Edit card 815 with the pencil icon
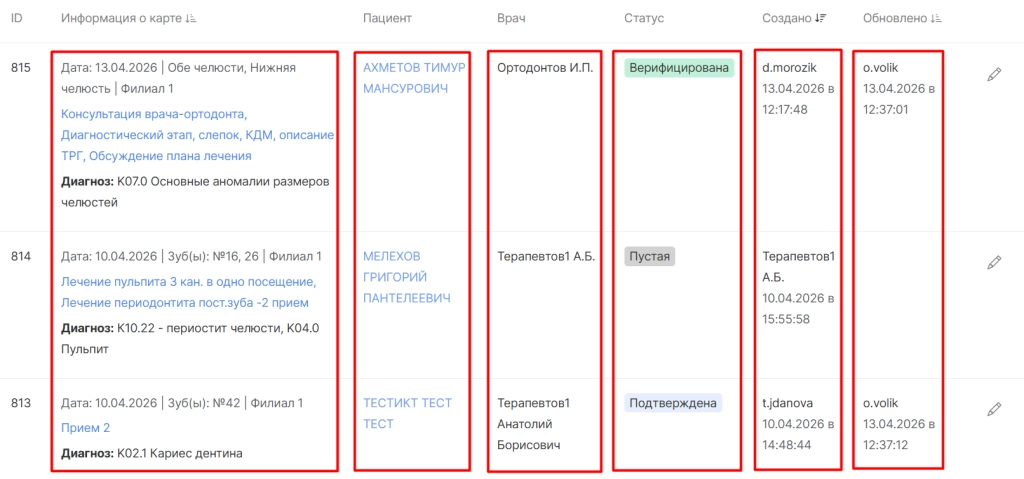 (994, 75)
